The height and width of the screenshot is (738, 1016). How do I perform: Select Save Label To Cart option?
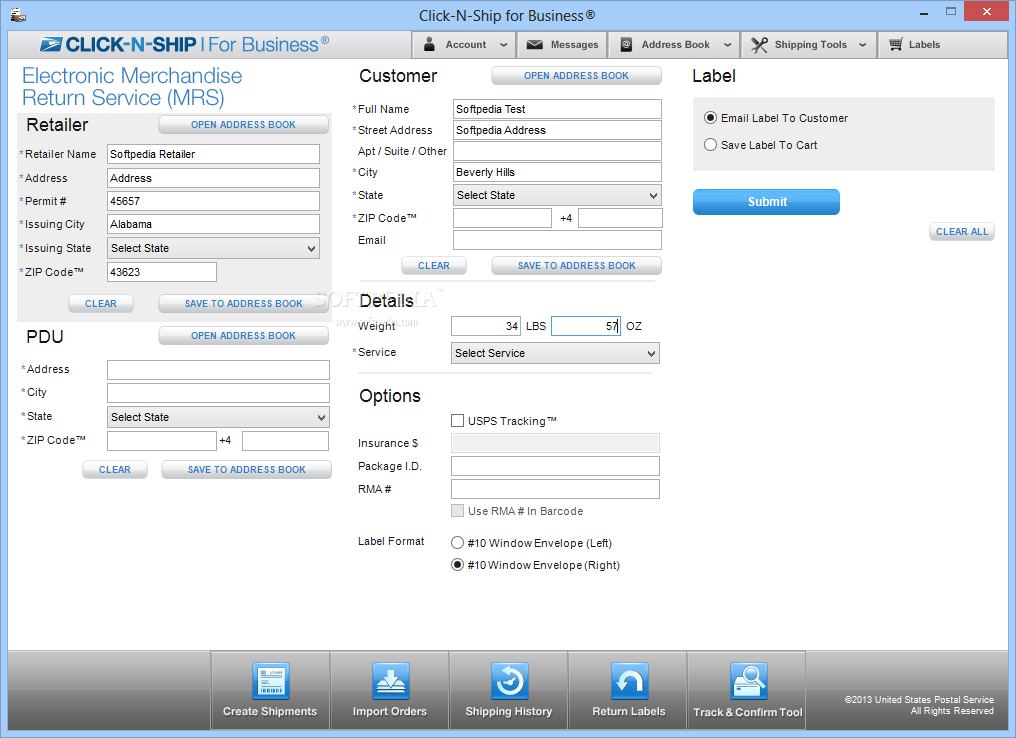pyautogui.click(x=710, y=145)
